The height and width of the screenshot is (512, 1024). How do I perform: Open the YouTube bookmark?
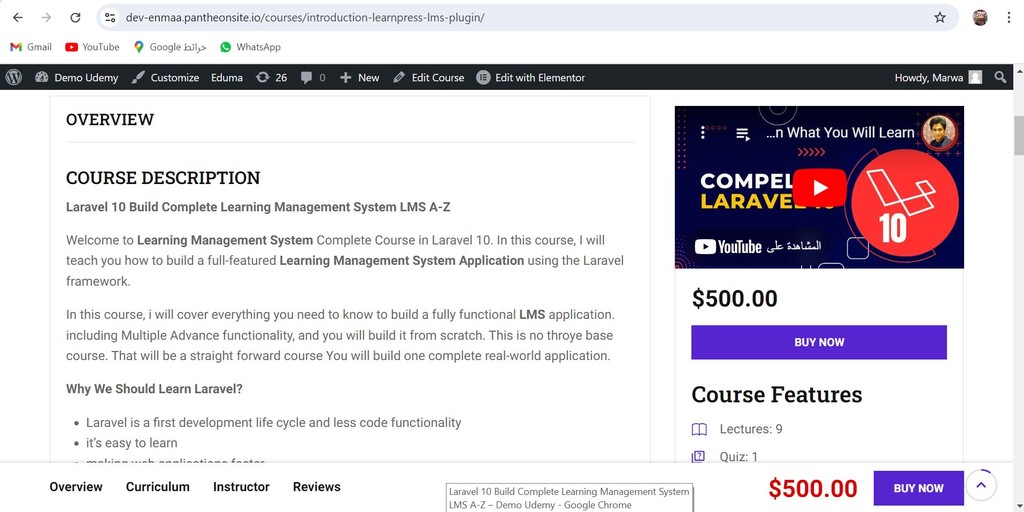(92, 47)
